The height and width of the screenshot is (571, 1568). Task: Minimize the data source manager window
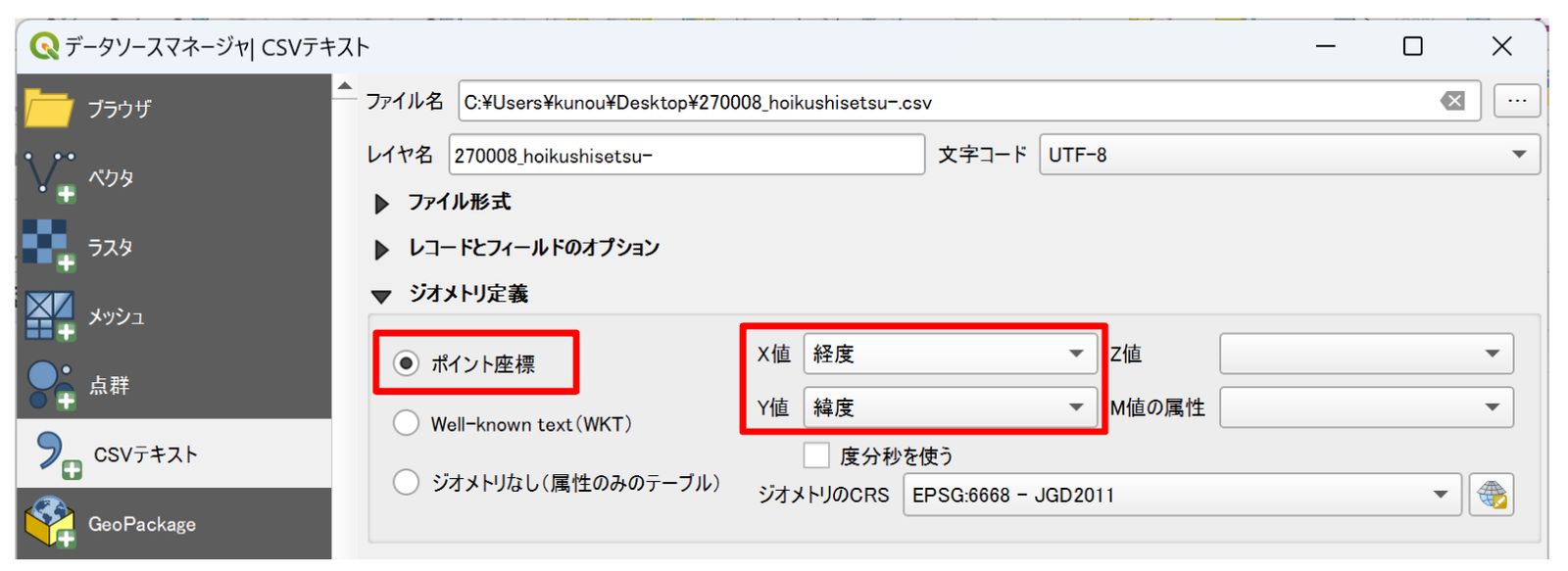click(x=1325, y=46)
